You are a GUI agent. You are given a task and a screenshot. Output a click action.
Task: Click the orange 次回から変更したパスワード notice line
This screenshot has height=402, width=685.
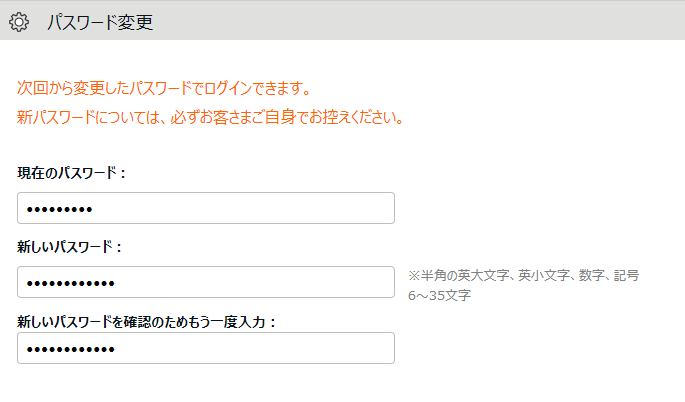click(x=164, y=88)
